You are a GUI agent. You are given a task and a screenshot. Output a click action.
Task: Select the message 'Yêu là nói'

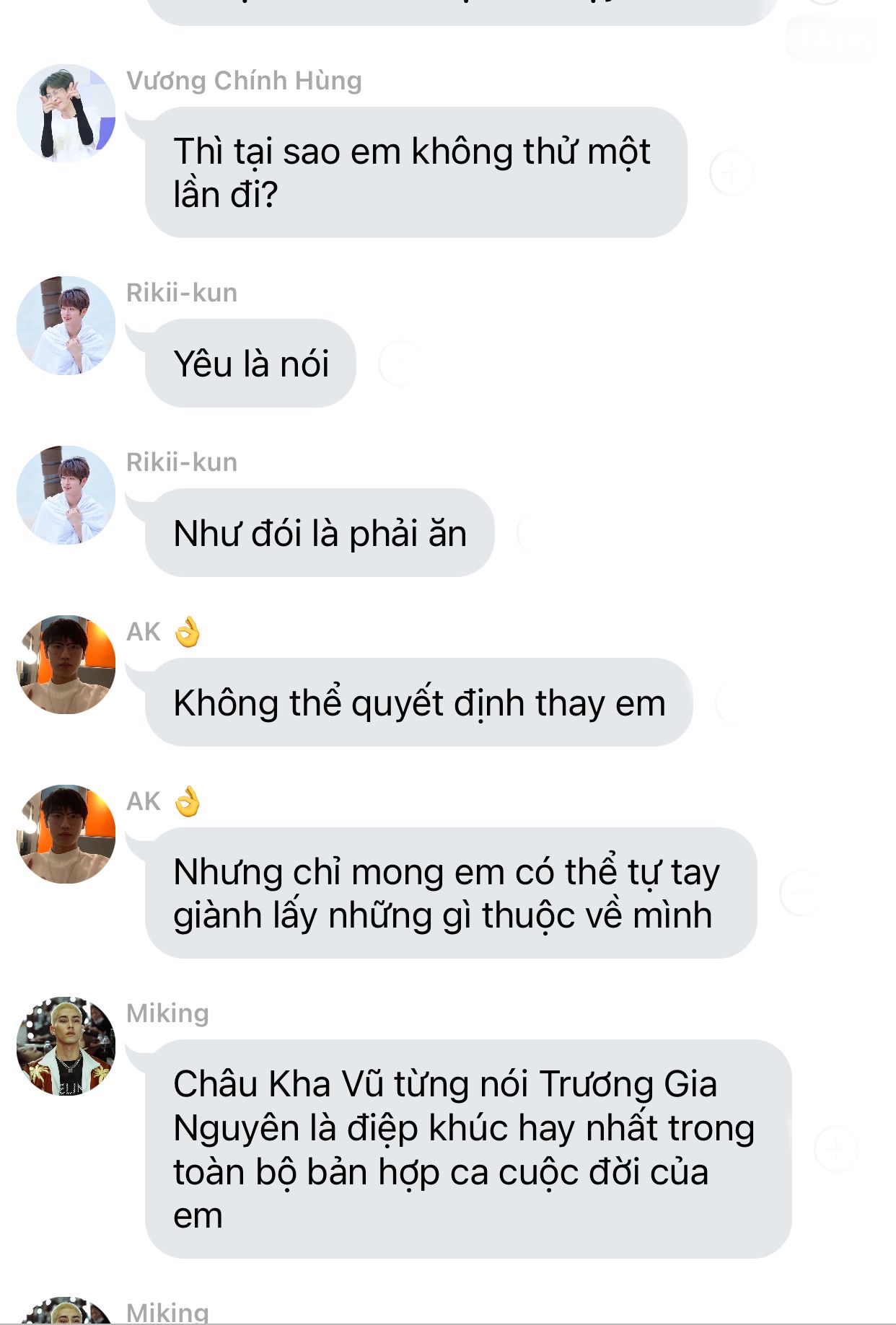click(250, 364)
